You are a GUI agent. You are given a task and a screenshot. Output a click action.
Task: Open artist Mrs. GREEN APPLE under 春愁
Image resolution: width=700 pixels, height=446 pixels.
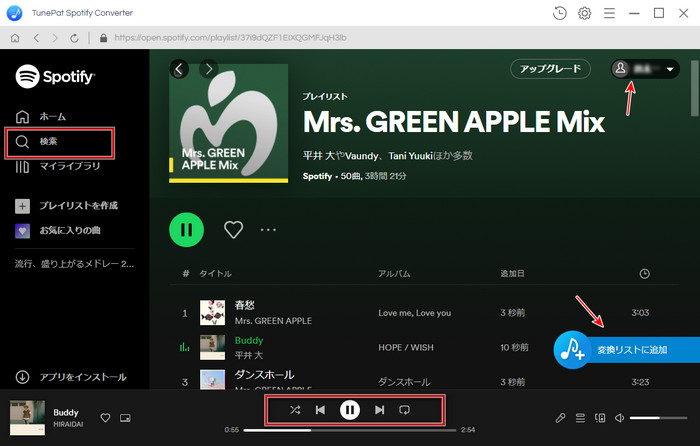[x=273, y=321]
